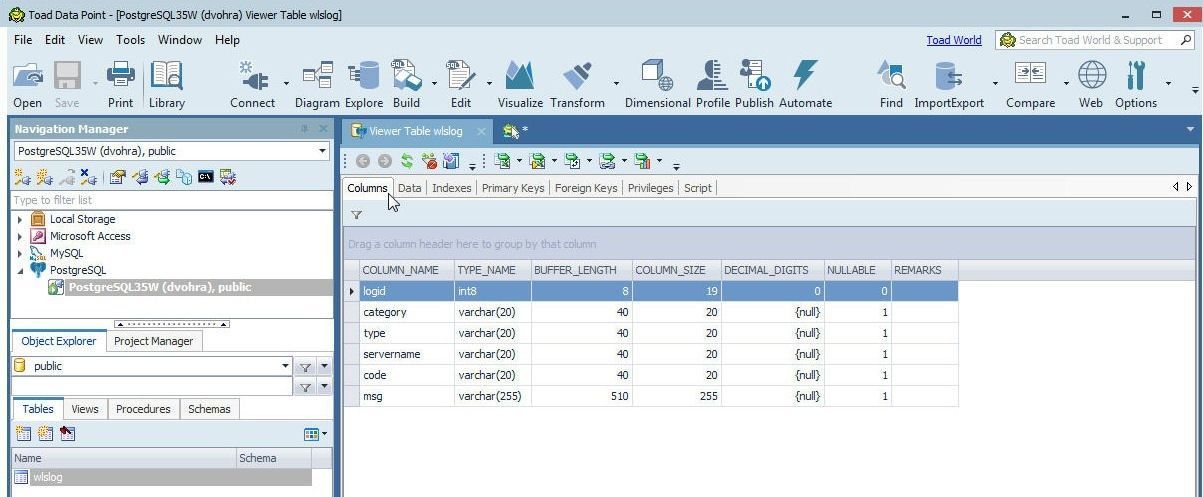Screen dimensions: 1203x497
Task: Switch to the Procedures tab
Action: [x=143, y=409]
